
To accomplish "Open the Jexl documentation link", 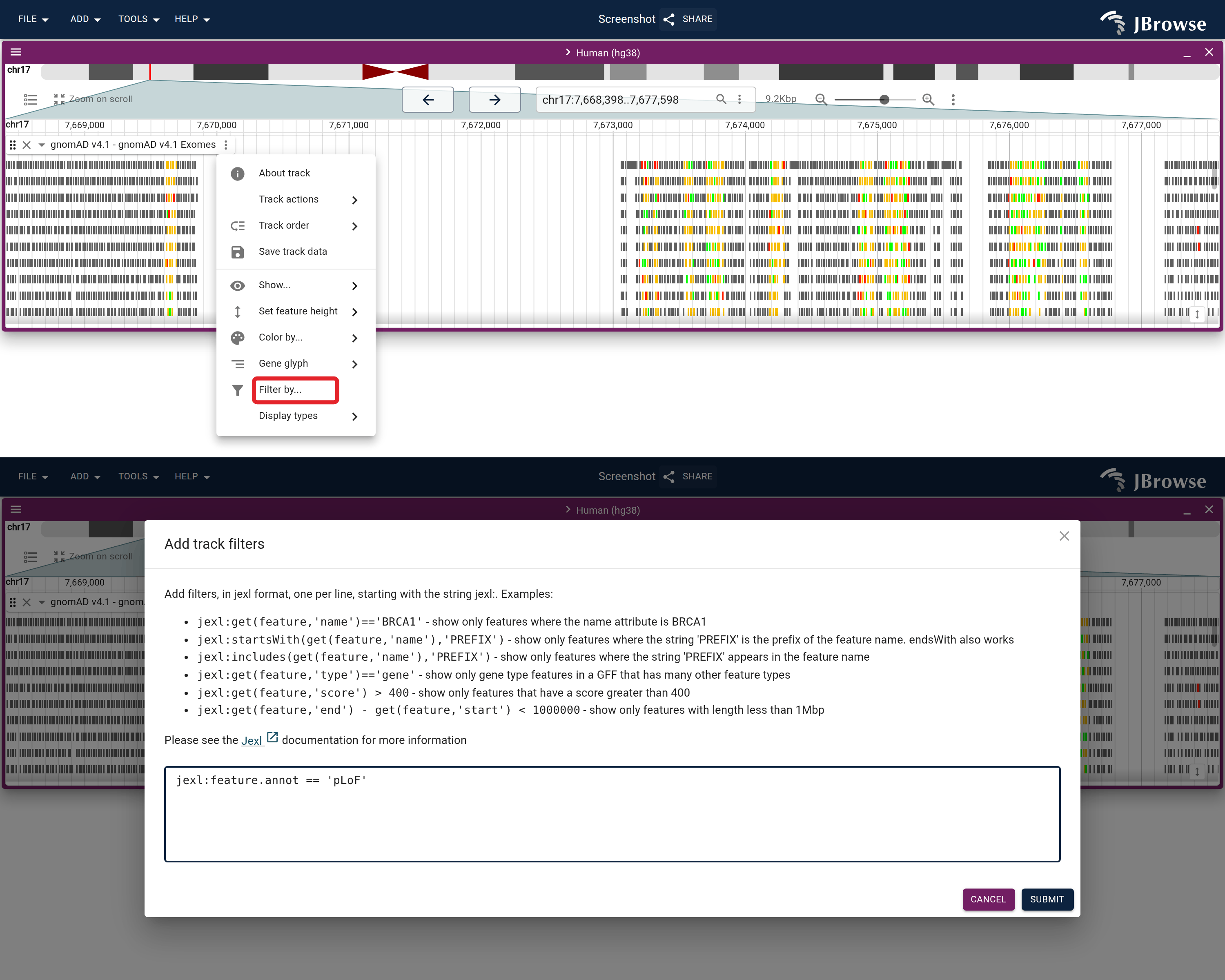I will coord(259,739).
